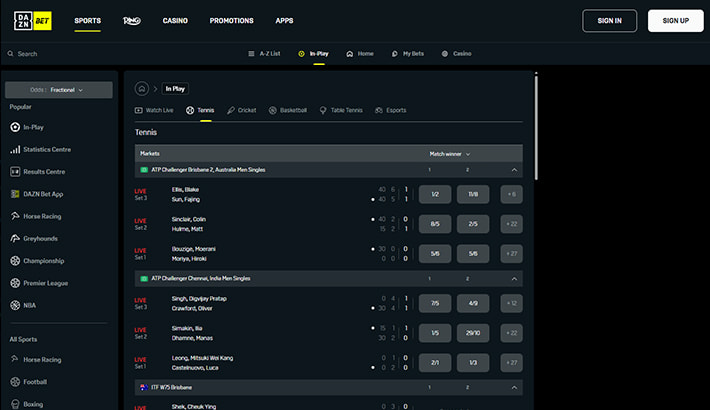710x410 pixels.
Task: Click the Table Tennis paddle icon
Action: click(x=323, y=110)
